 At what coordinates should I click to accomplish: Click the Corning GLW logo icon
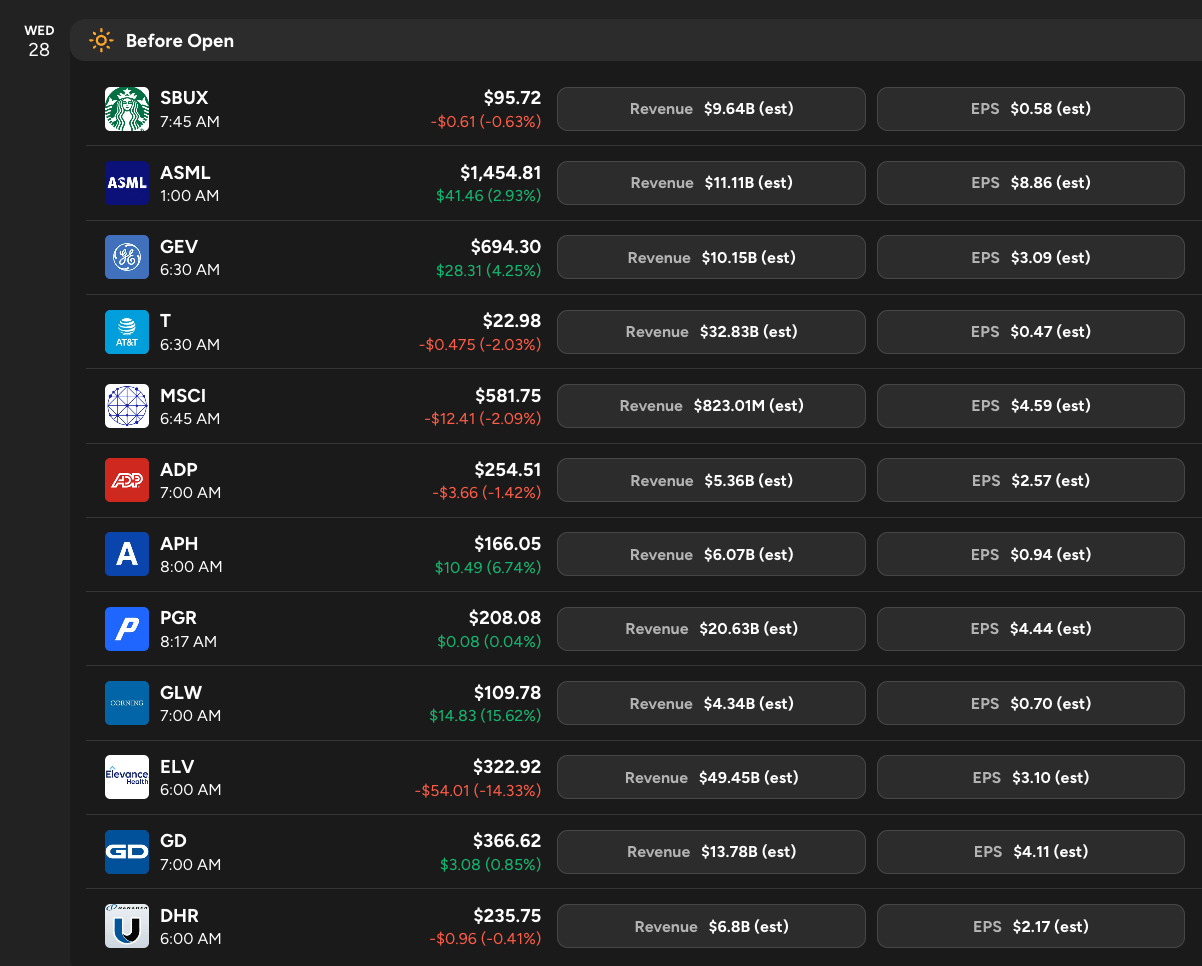coord(127,703)
